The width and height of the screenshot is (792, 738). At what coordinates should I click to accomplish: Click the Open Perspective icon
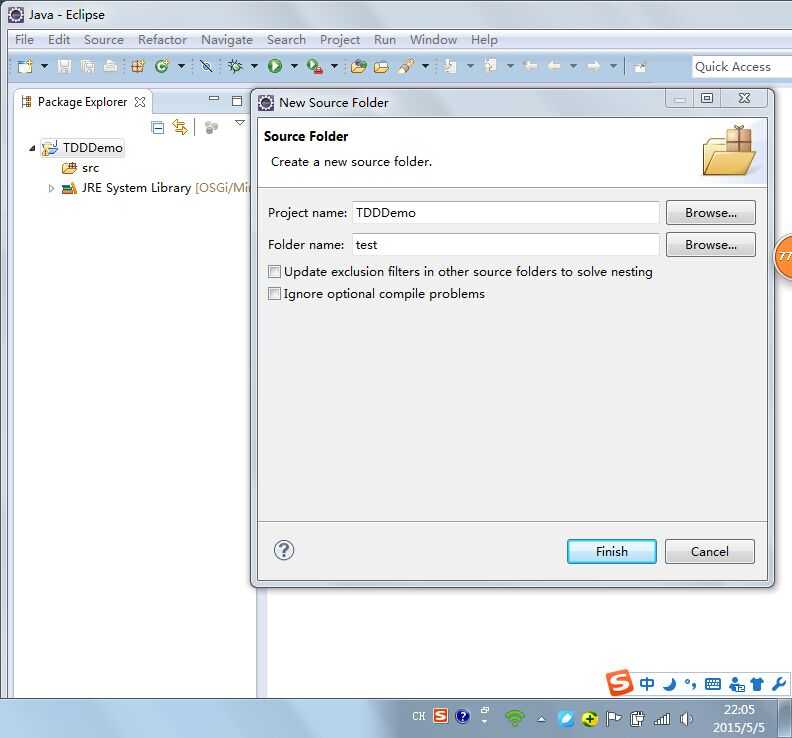pos(640,67)
